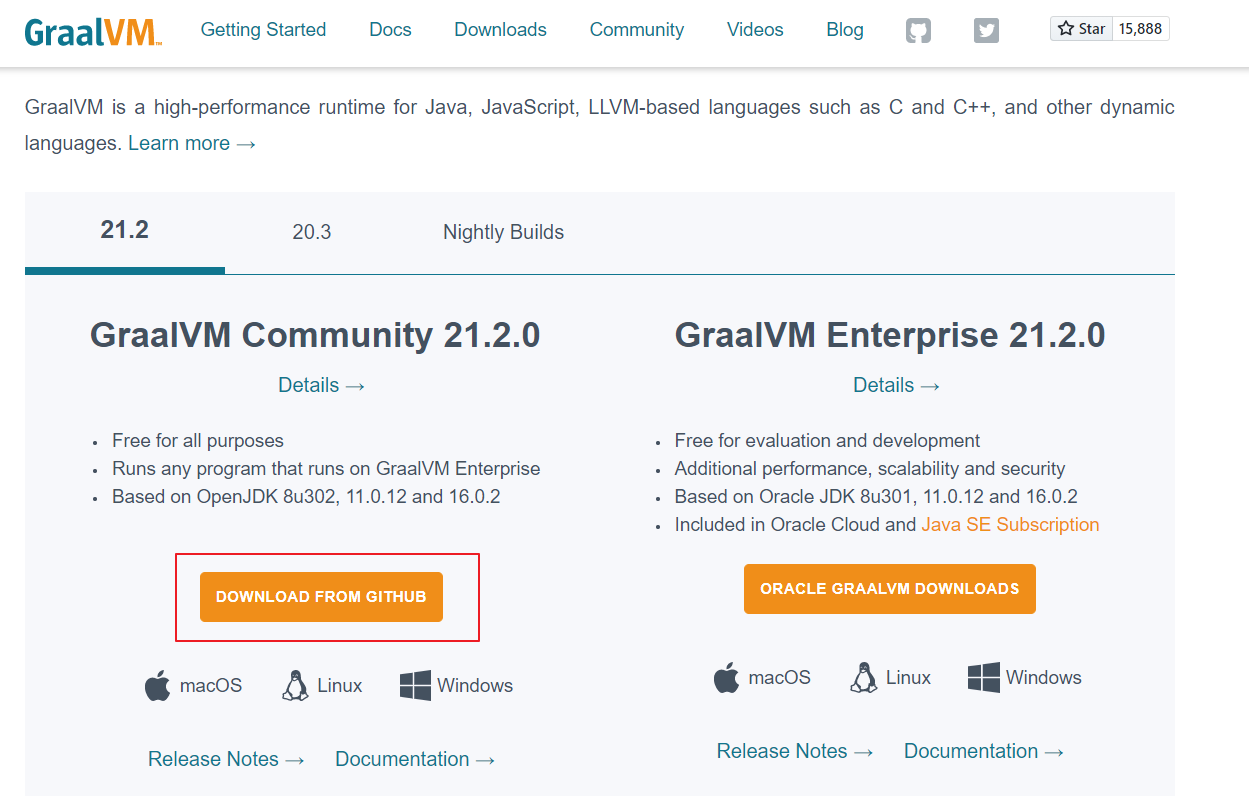Open Enterprise Documentation link
The height and width of the screenshot is (796, 1249).
984,751
